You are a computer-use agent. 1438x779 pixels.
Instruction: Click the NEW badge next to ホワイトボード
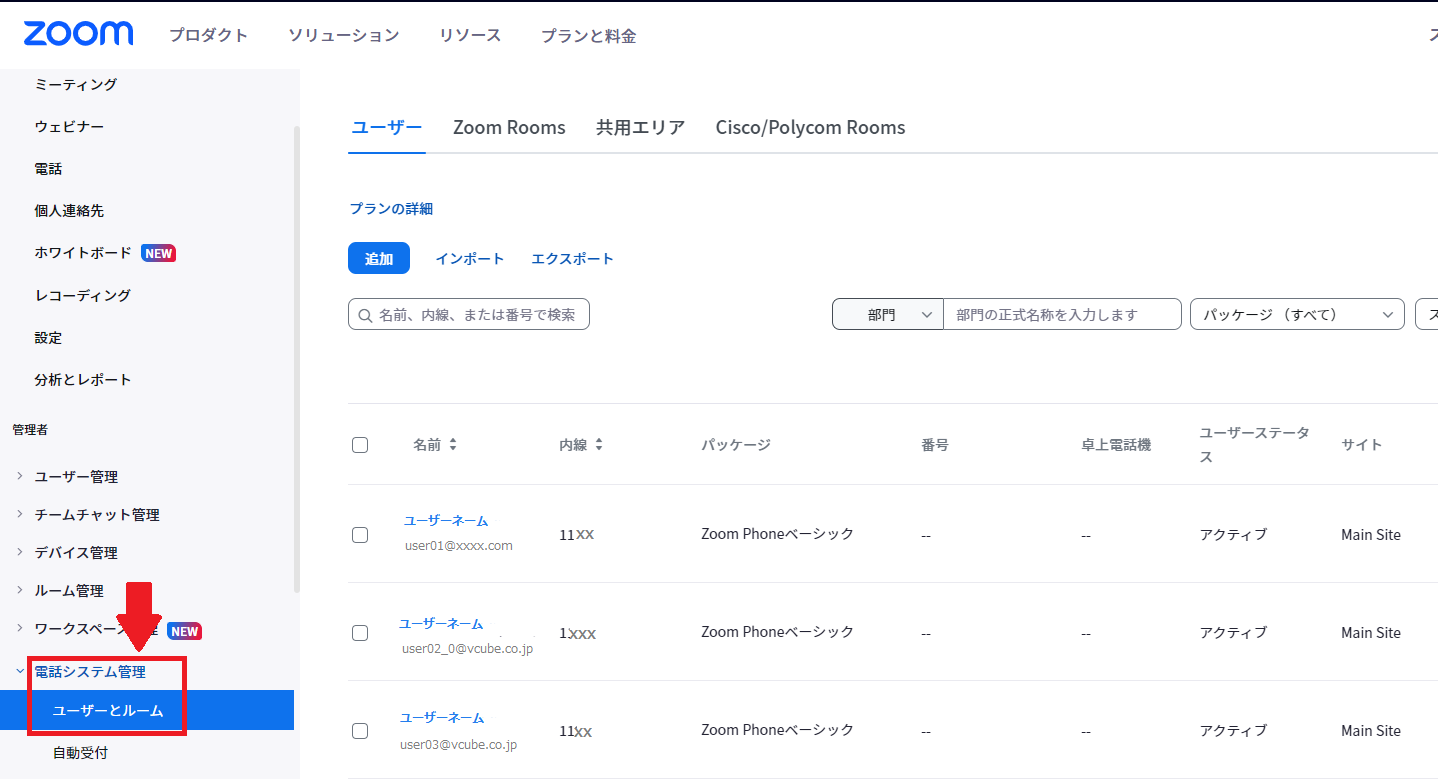pyautogui.click(x=159, y=253)
